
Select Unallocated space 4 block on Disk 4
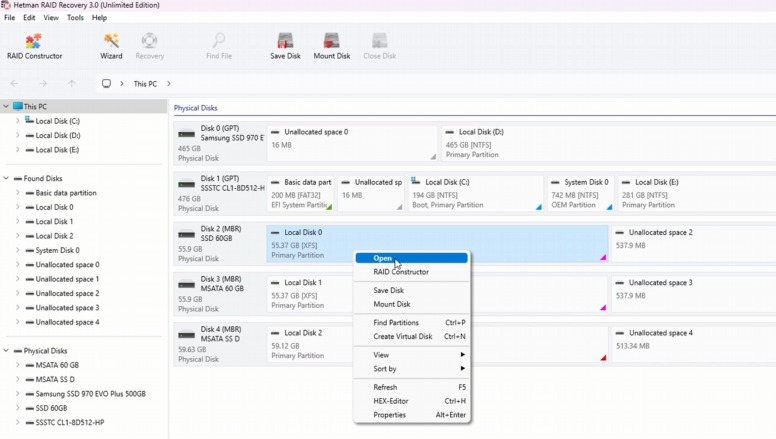[x=693, y=344]
